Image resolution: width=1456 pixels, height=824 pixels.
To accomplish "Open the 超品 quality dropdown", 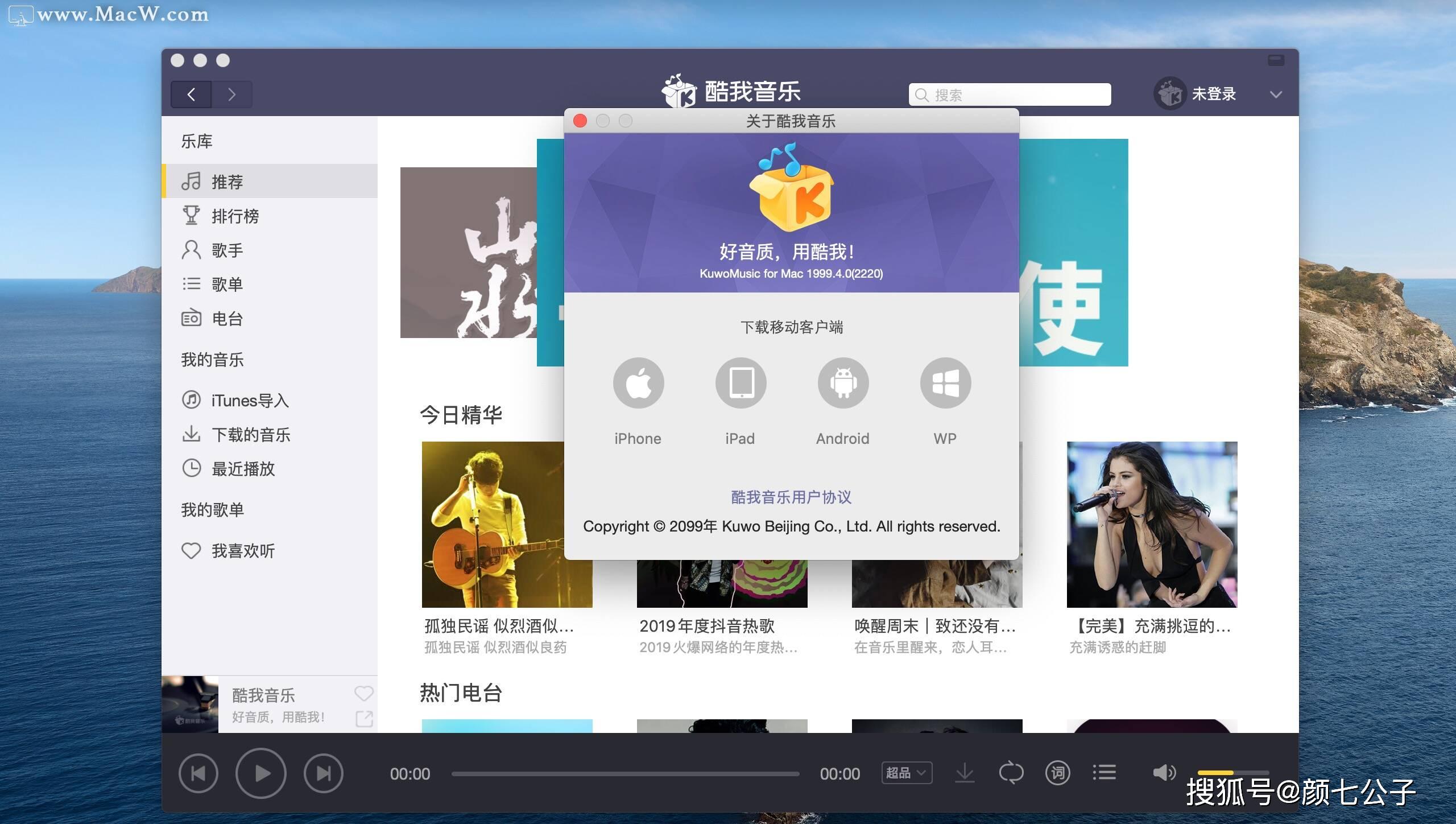I will click(907, 773).
